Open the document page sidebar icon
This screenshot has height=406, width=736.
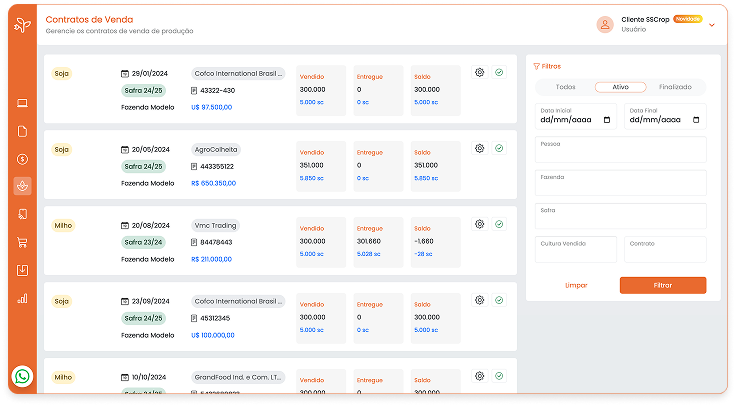point(22,131)
